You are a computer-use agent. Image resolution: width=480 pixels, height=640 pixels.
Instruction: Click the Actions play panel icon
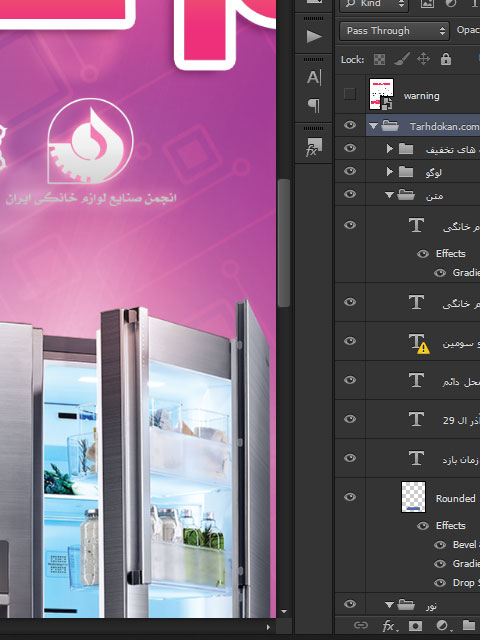click(x=314, y=36)
